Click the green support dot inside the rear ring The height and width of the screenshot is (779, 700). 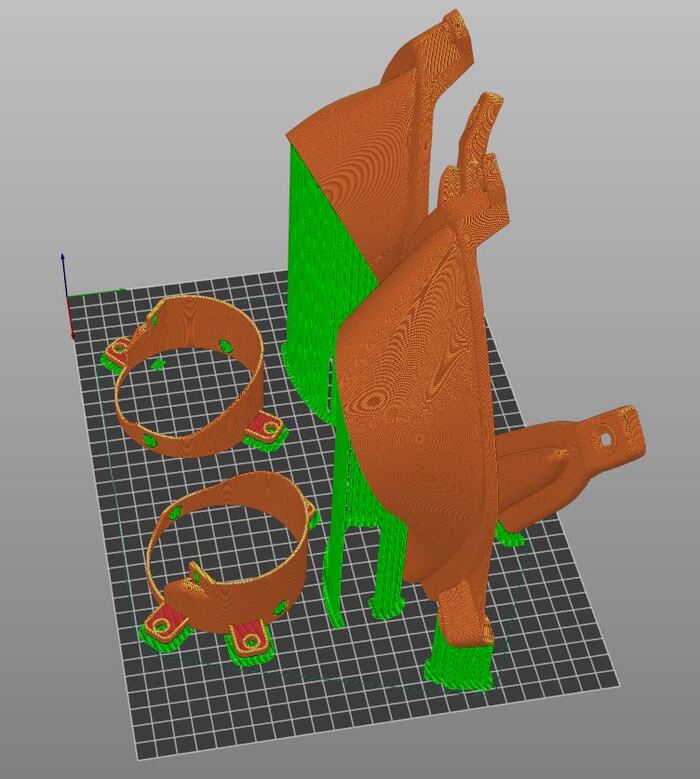227,347
